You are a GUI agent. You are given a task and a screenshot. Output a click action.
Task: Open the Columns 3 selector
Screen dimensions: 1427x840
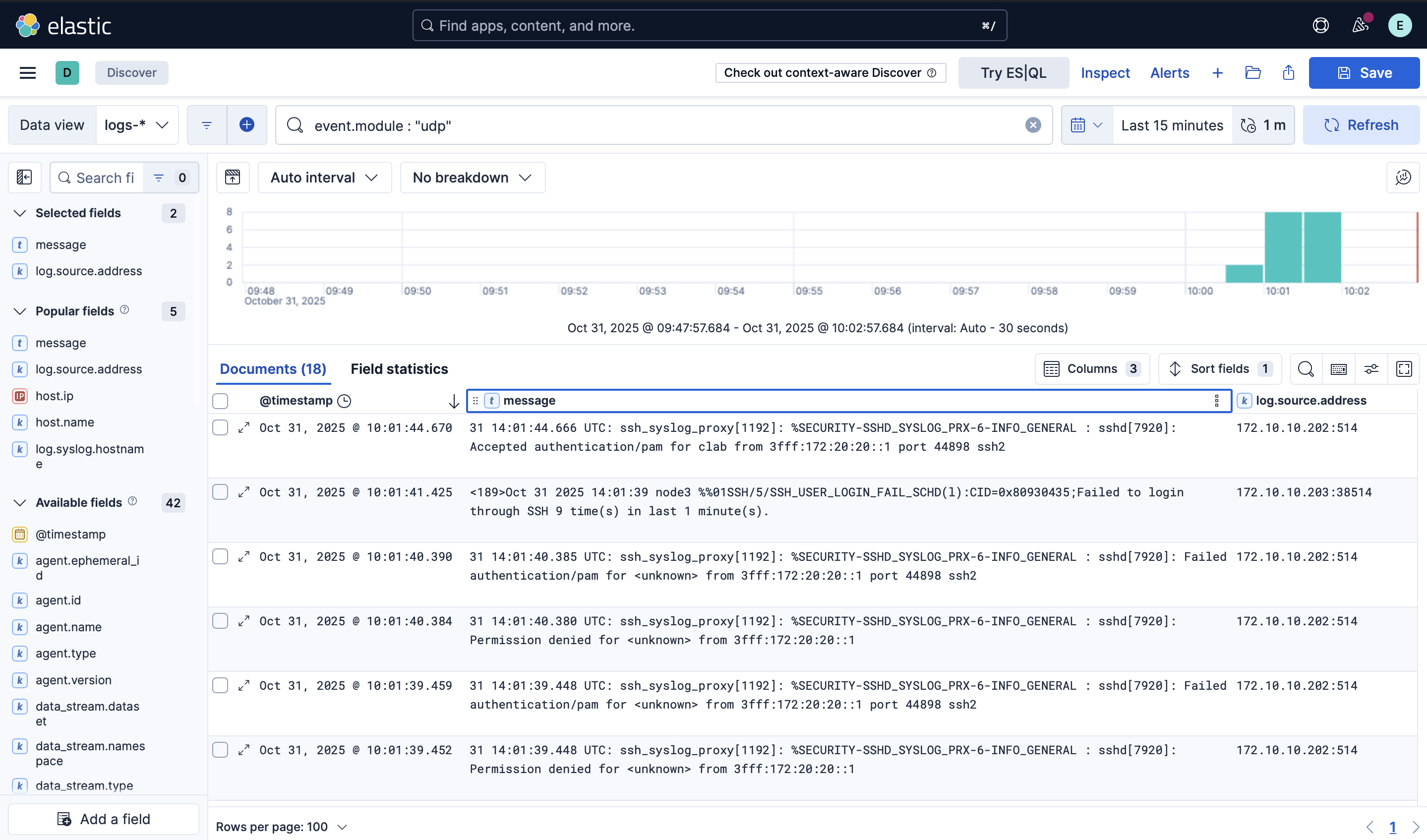(x=1092, y=369)
